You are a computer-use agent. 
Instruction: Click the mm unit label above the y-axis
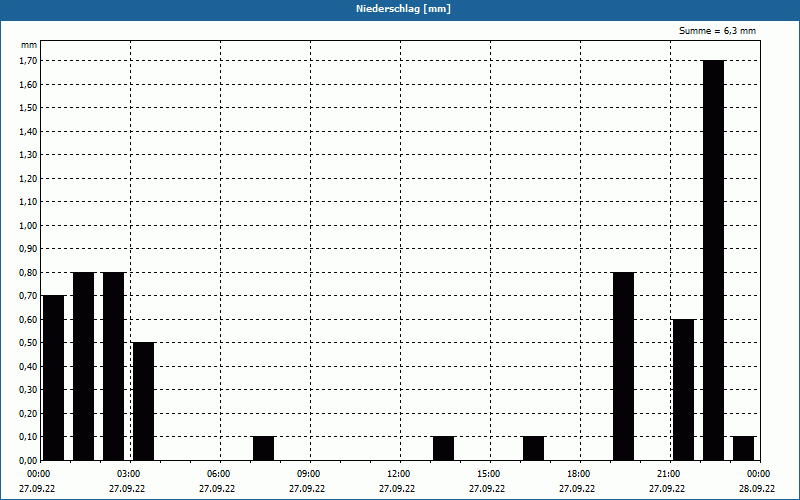click(29, 45)
